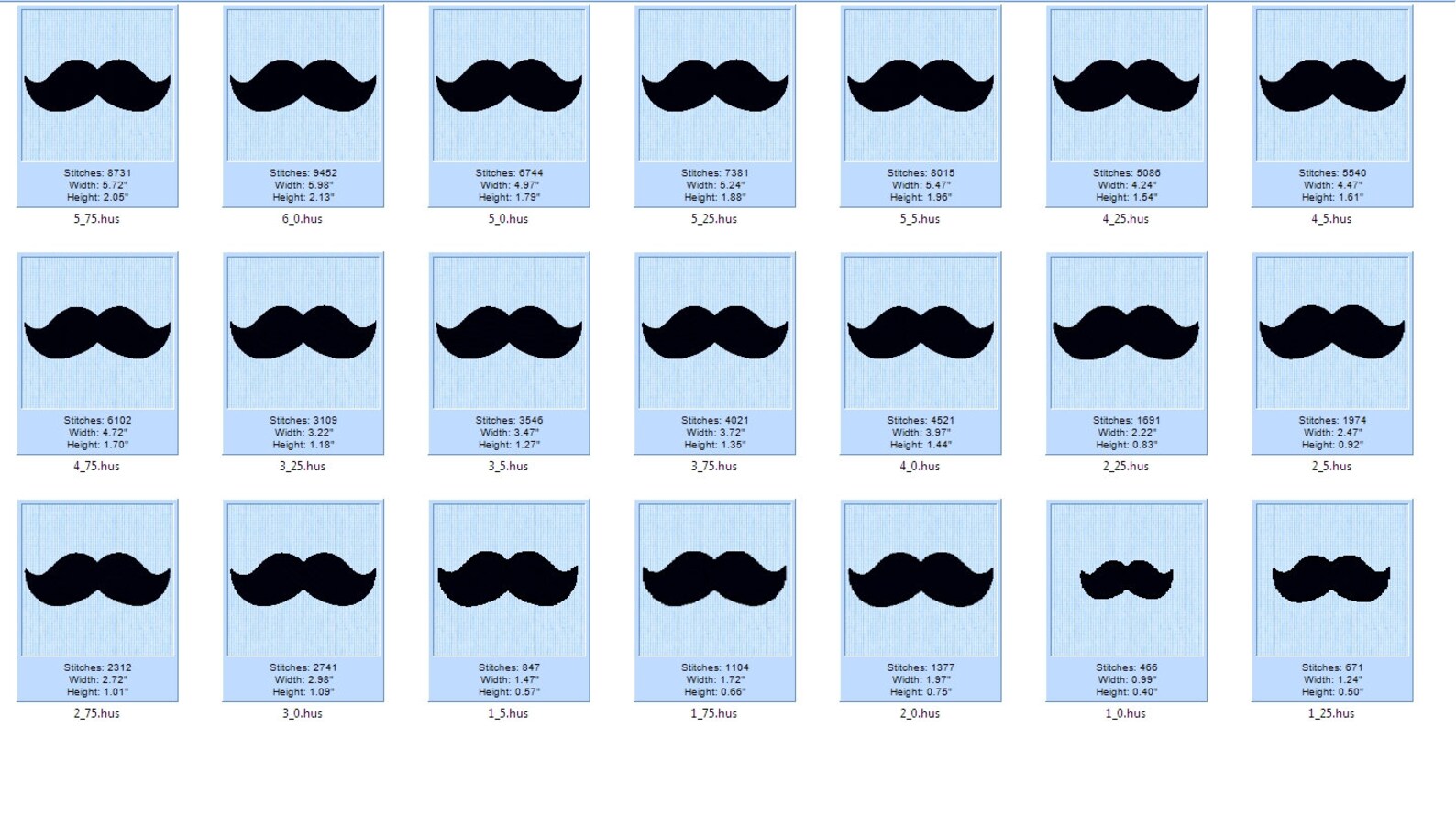Click the 'Stitches: 847' info text

pos(509,667)
